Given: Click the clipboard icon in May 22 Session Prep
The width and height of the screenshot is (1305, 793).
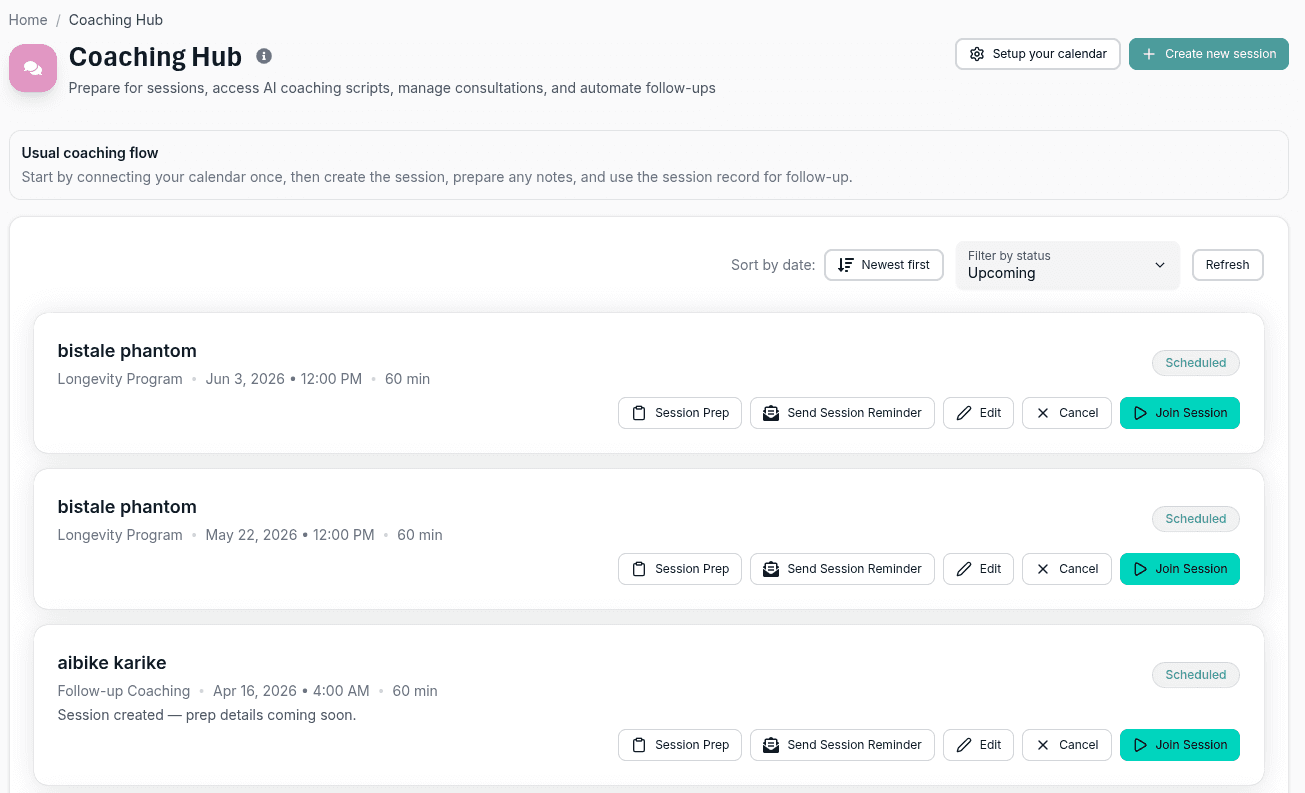Looking at the screenshot, I should (x=639, y=569).
